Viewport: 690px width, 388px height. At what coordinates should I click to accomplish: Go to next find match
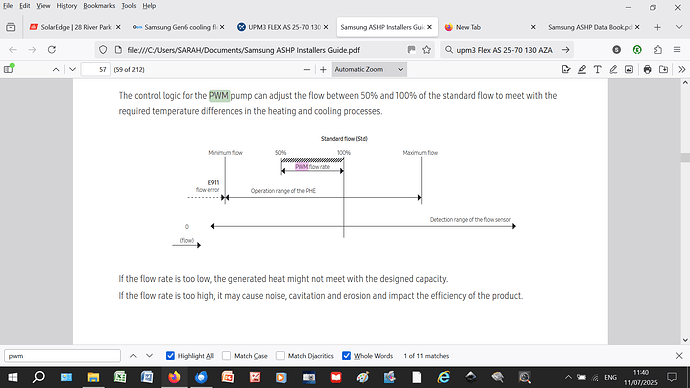pos(150,356)
